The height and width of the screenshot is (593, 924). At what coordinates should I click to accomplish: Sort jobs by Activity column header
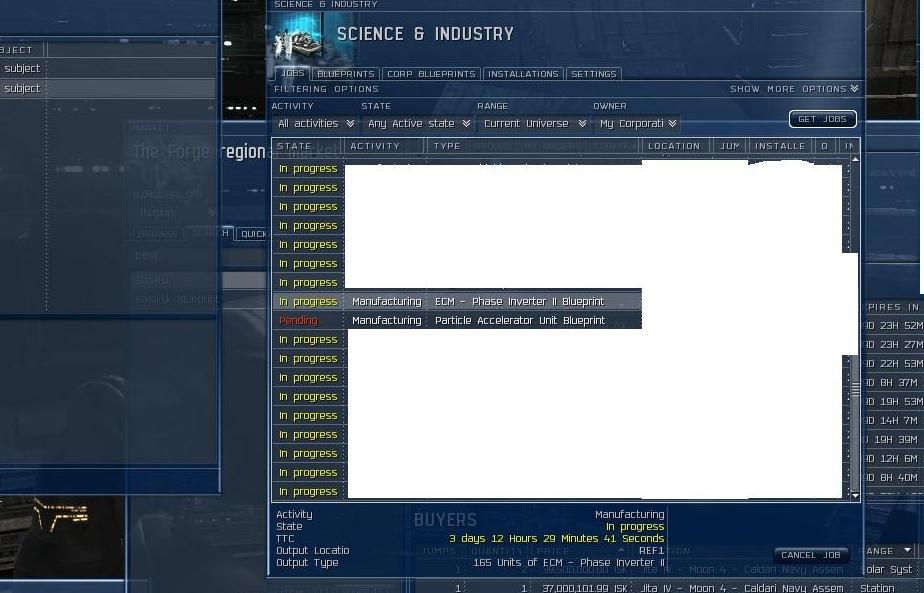[x=385, y=146]
